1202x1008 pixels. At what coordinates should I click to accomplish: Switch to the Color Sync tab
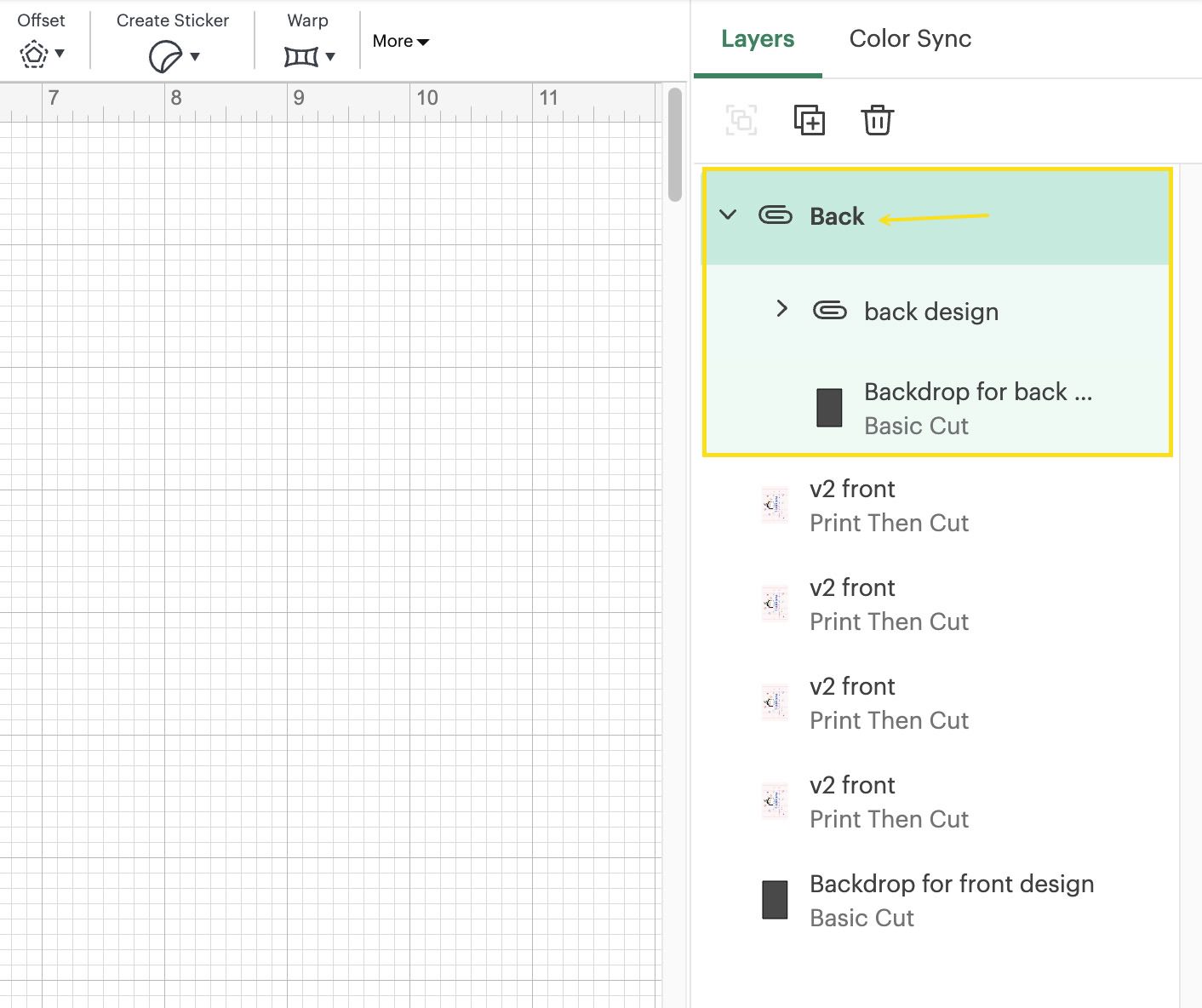click(x=910, y=39)
